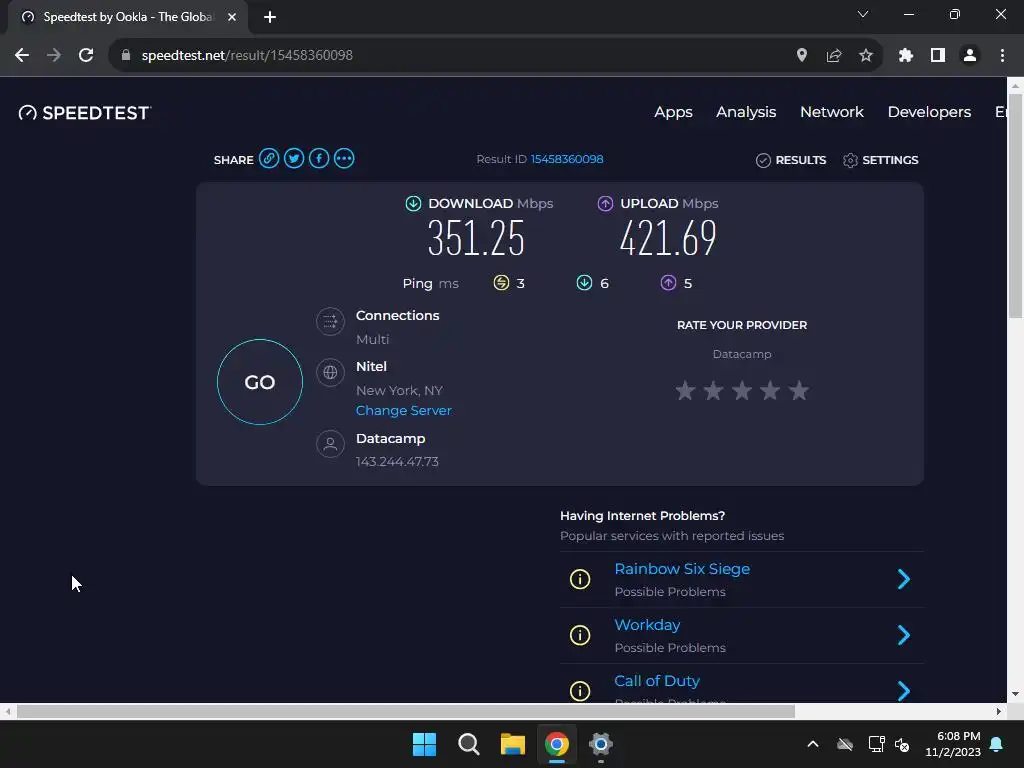Rate provider two stars
Screen dimensions: 1024x768
713,391
